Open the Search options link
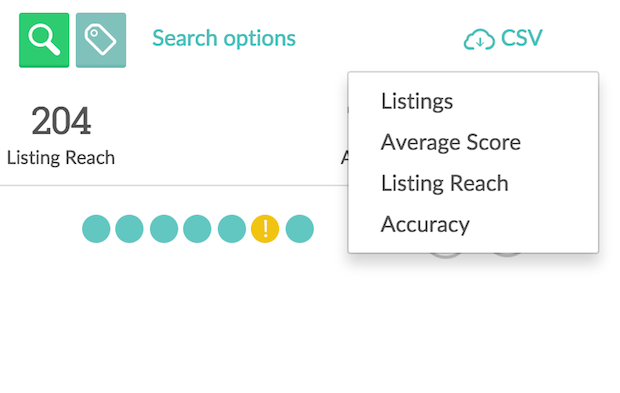Screen dimensions: 620x393 tap(224, 38)
